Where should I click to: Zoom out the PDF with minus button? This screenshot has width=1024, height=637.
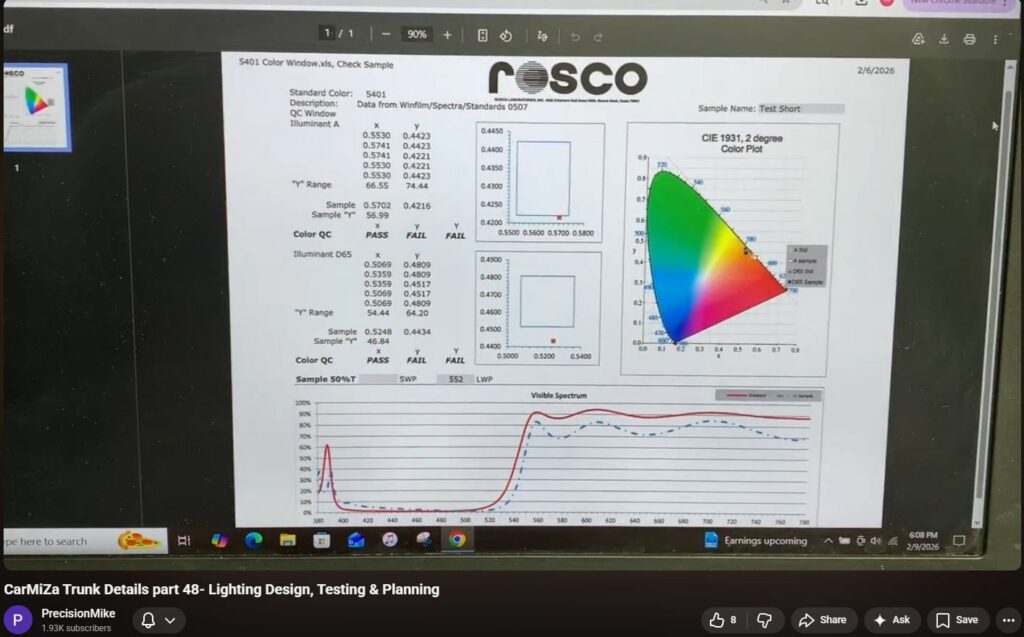click(386, 35)
